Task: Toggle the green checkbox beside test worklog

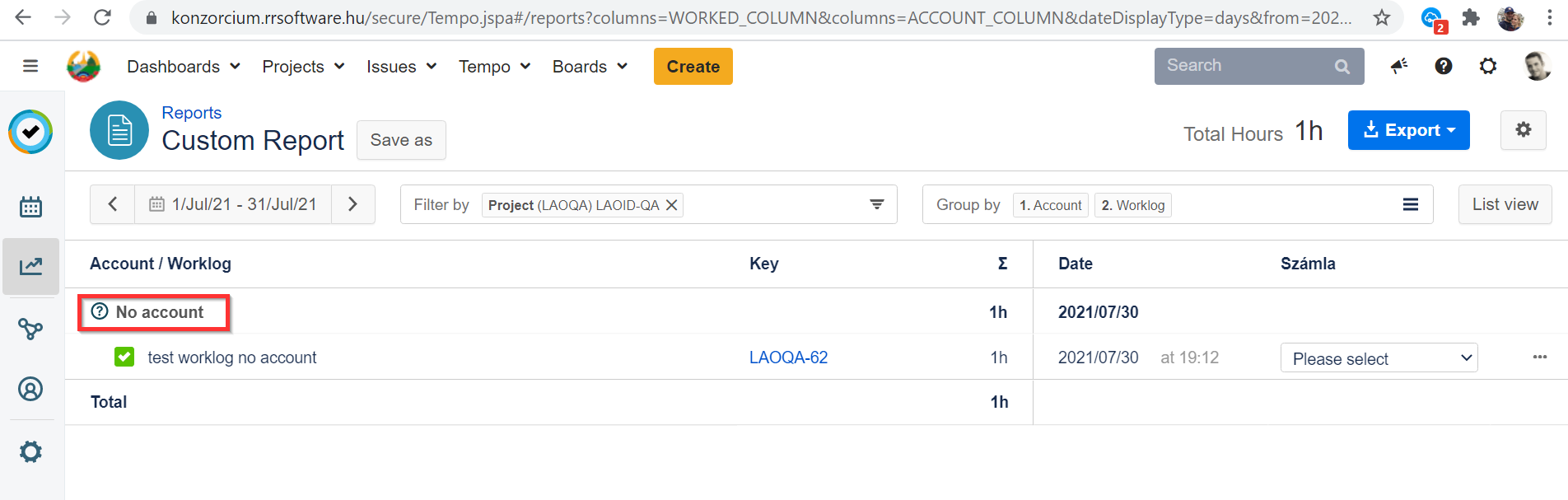Action: (124, 357)
